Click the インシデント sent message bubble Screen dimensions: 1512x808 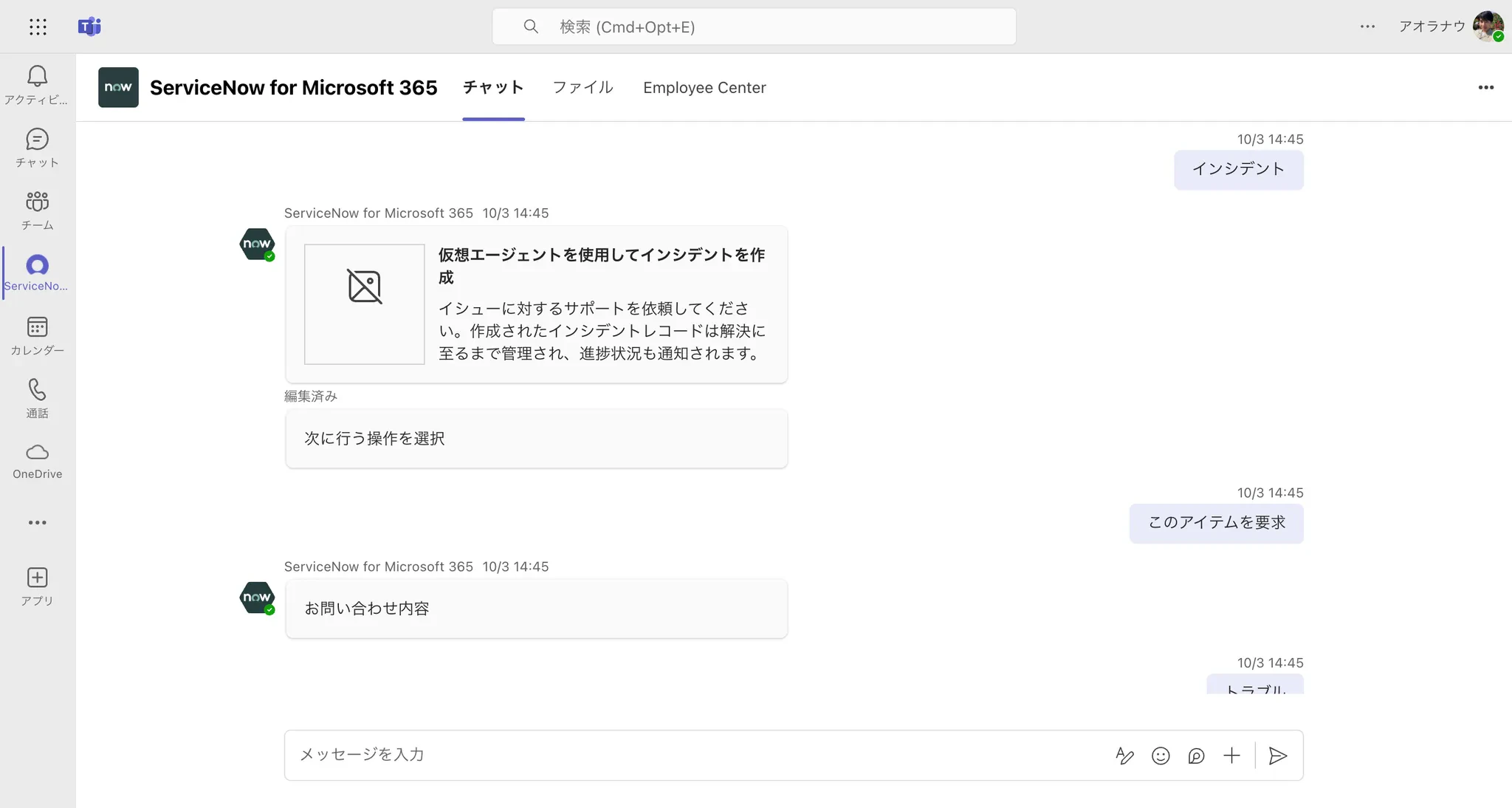(1239, 170)
